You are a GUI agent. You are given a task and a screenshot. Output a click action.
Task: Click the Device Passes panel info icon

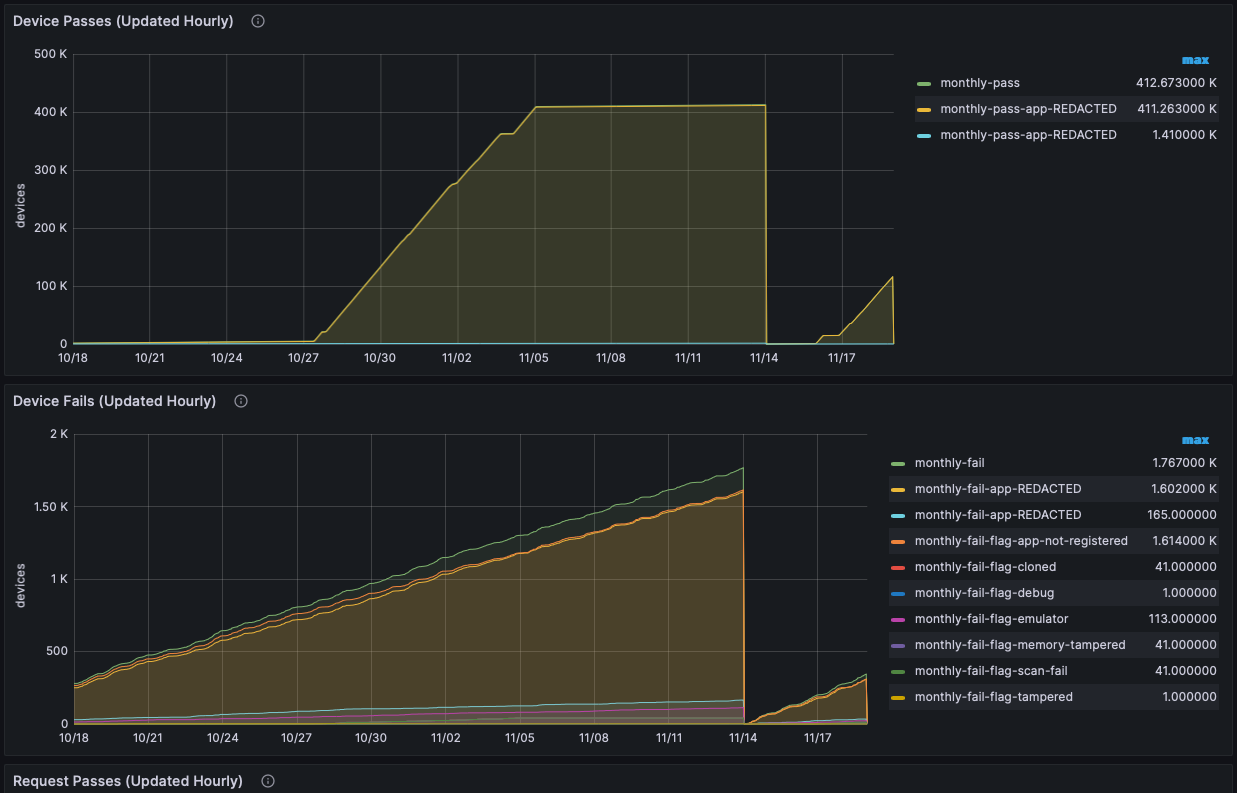tap(257, 20)
